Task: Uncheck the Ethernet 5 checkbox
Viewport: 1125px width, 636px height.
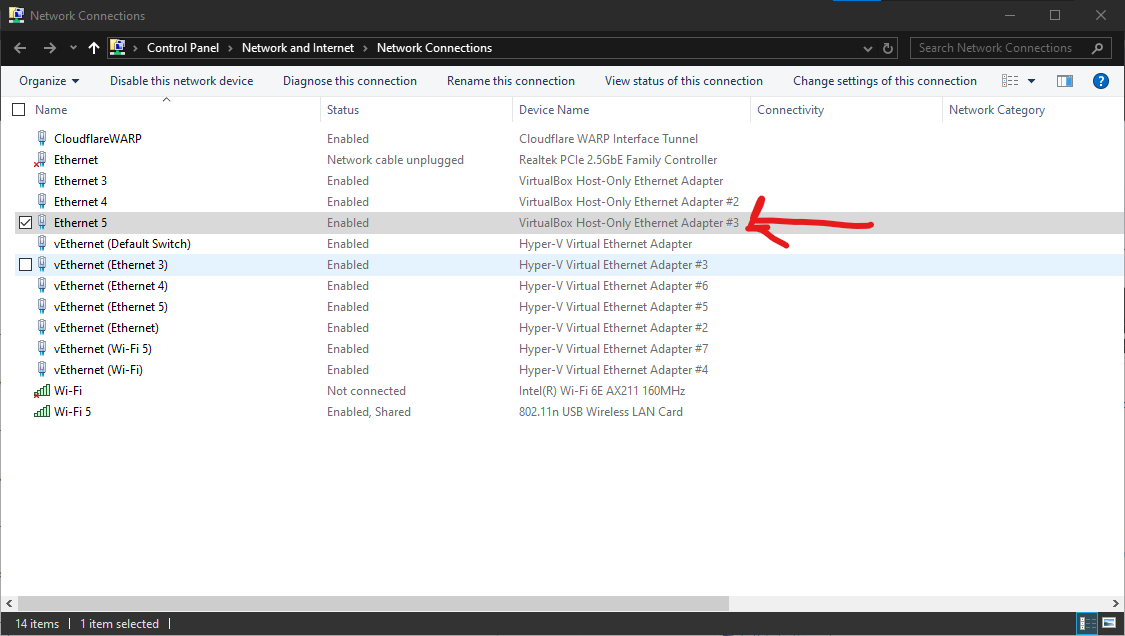Action: click(26, 223)
